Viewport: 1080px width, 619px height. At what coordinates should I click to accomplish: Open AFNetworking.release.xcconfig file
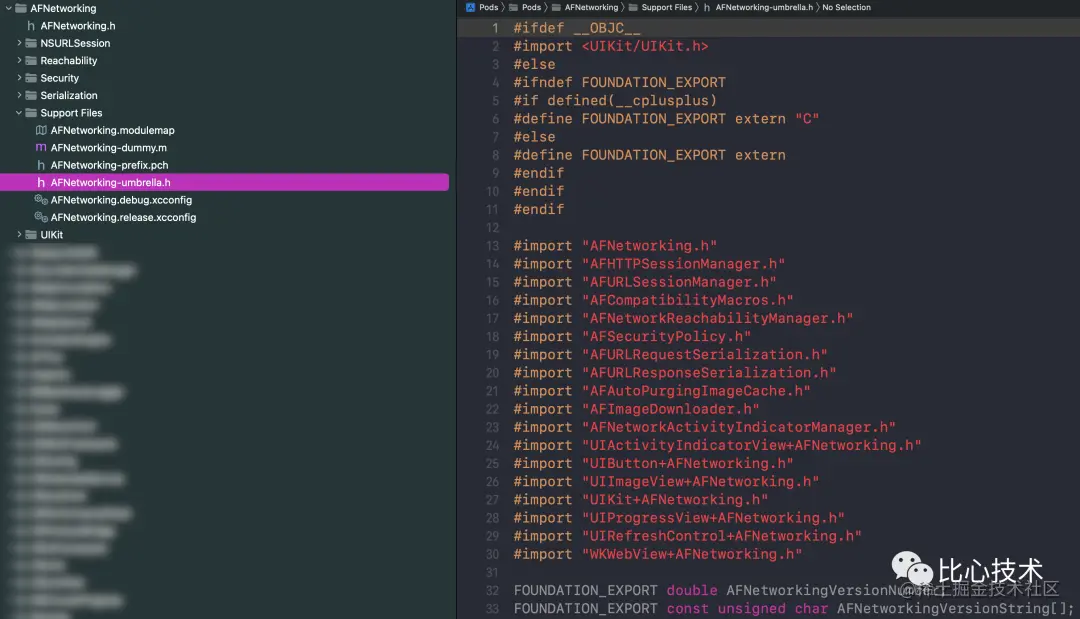123,217
